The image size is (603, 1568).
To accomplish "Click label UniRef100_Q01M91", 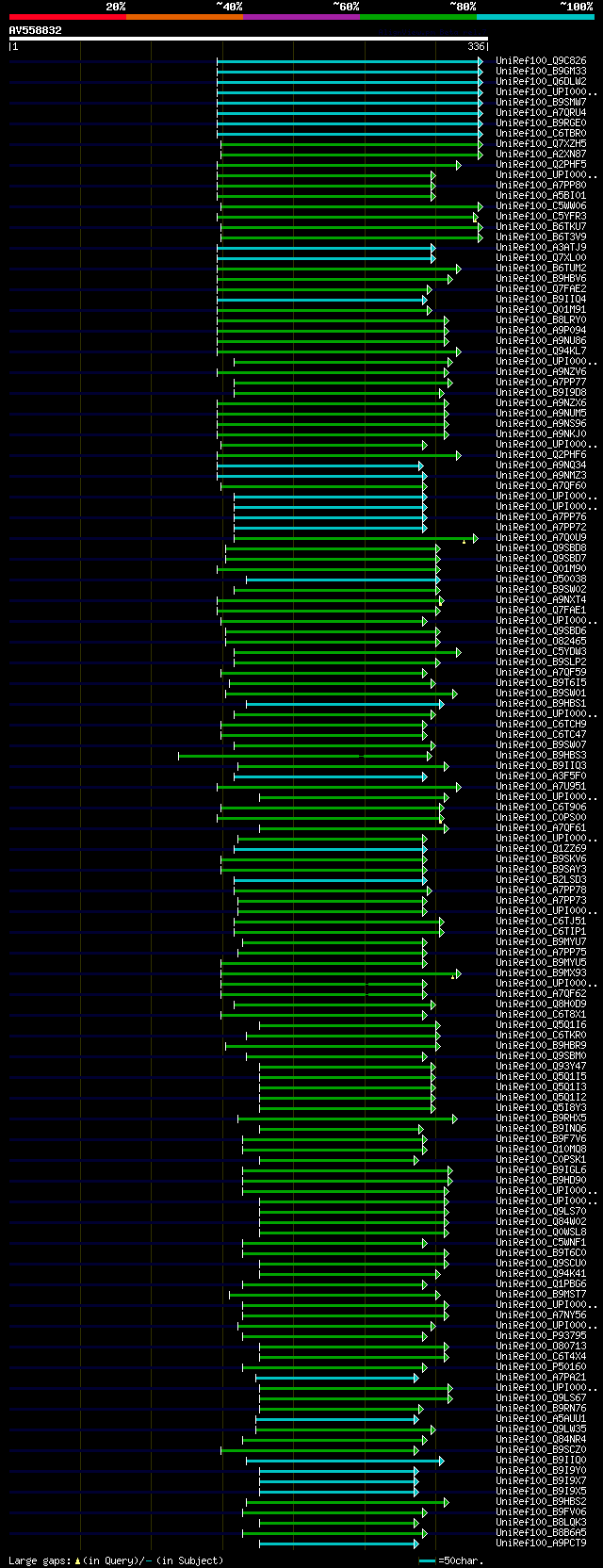I will click(x=541, y=310).
